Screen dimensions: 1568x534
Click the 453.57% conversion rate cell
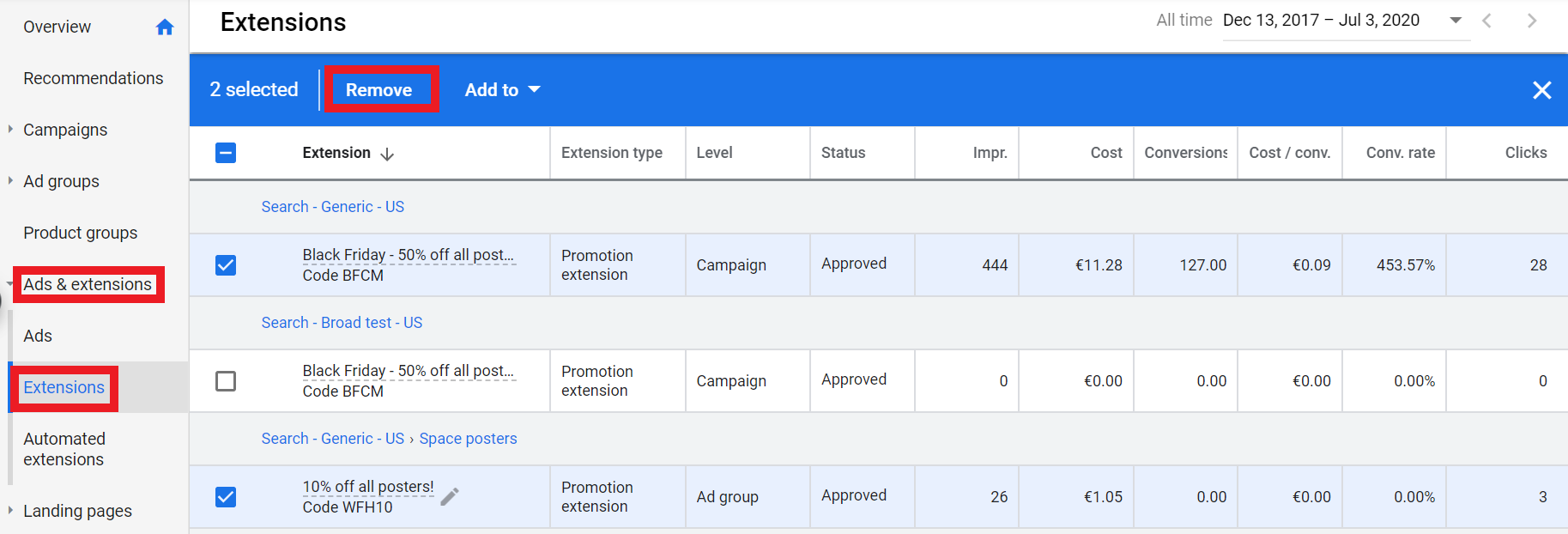[1405, 265]
